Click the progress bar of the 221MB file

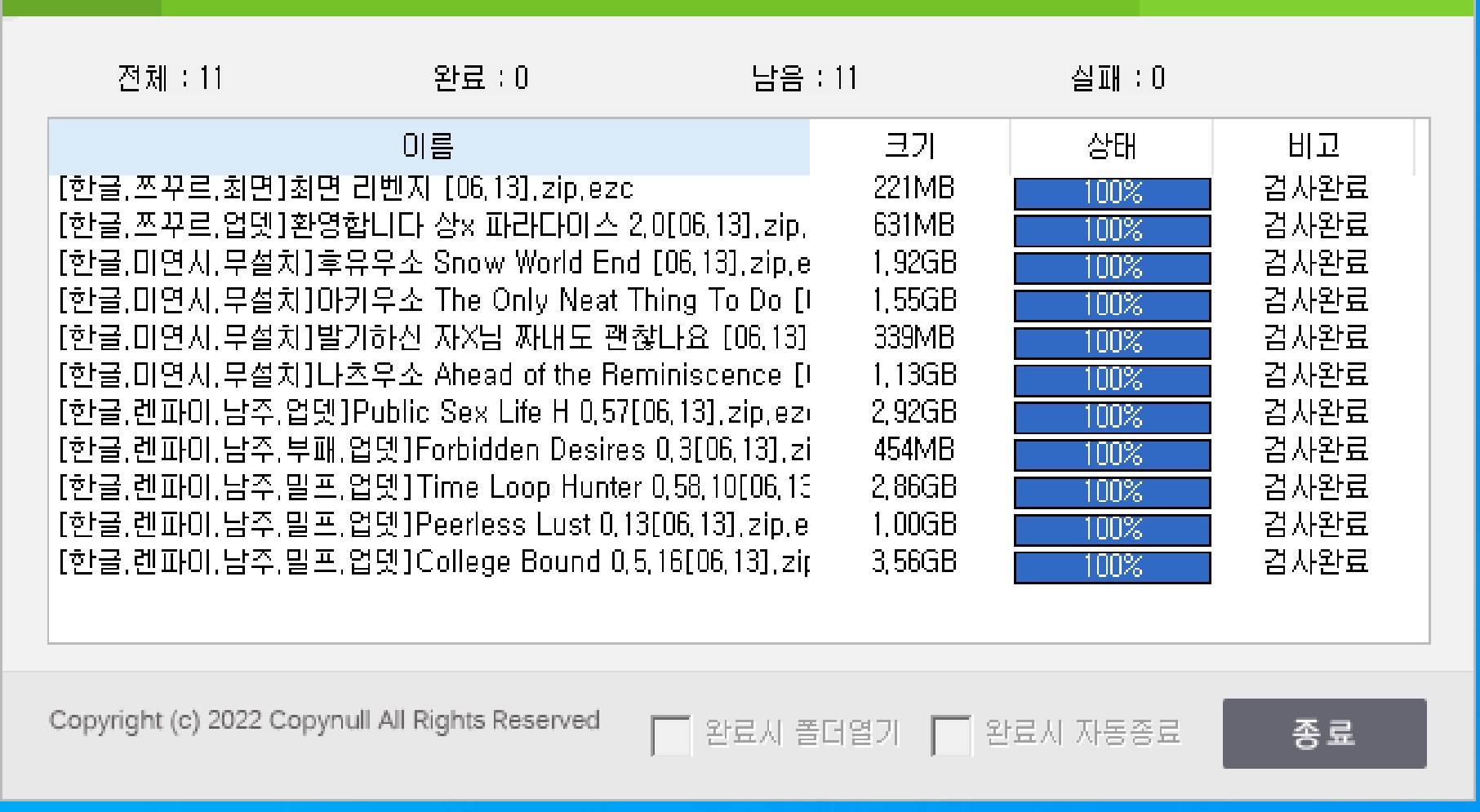pos(1112,193)
